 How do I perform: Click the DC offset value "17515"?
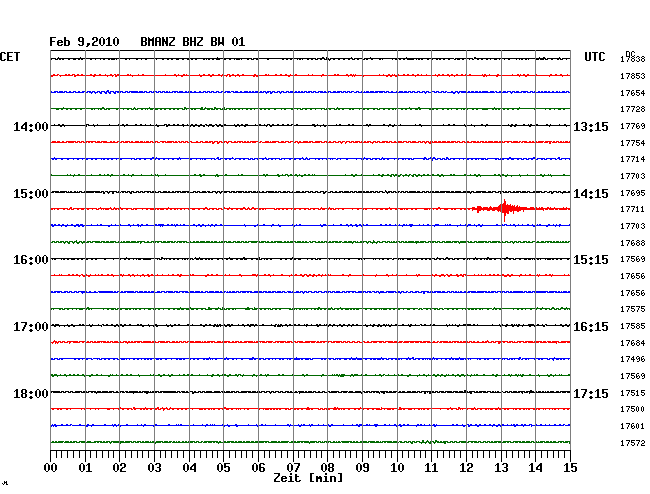click(633, 393)
